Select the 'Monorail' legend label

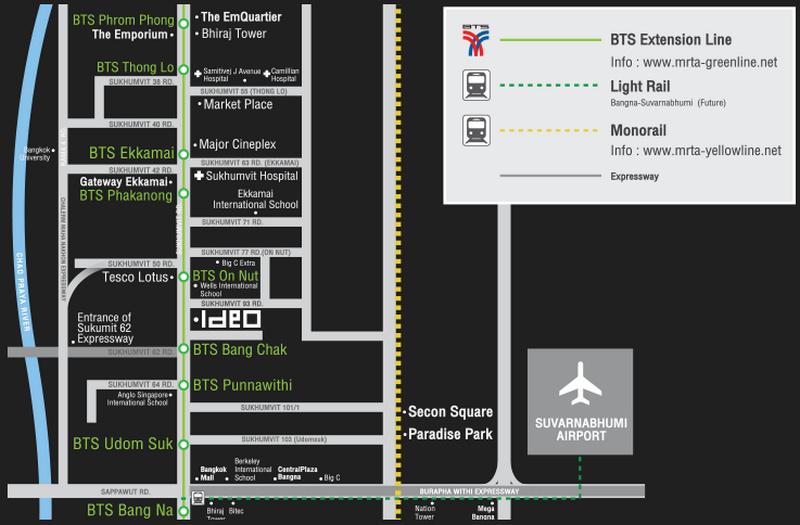tap(638, 131)
